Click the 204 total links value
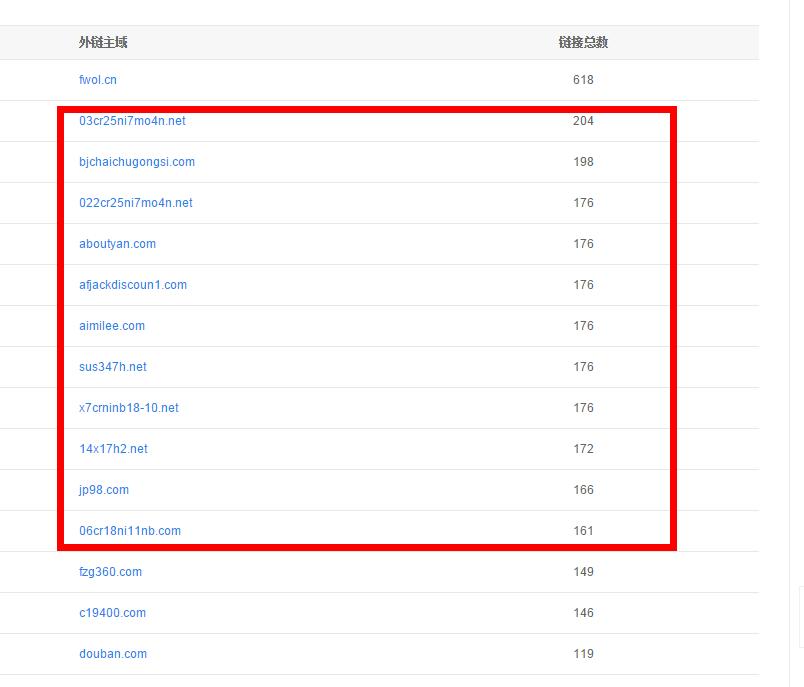The width and height of the screenshot is (804, 687). tap(583, 121)
